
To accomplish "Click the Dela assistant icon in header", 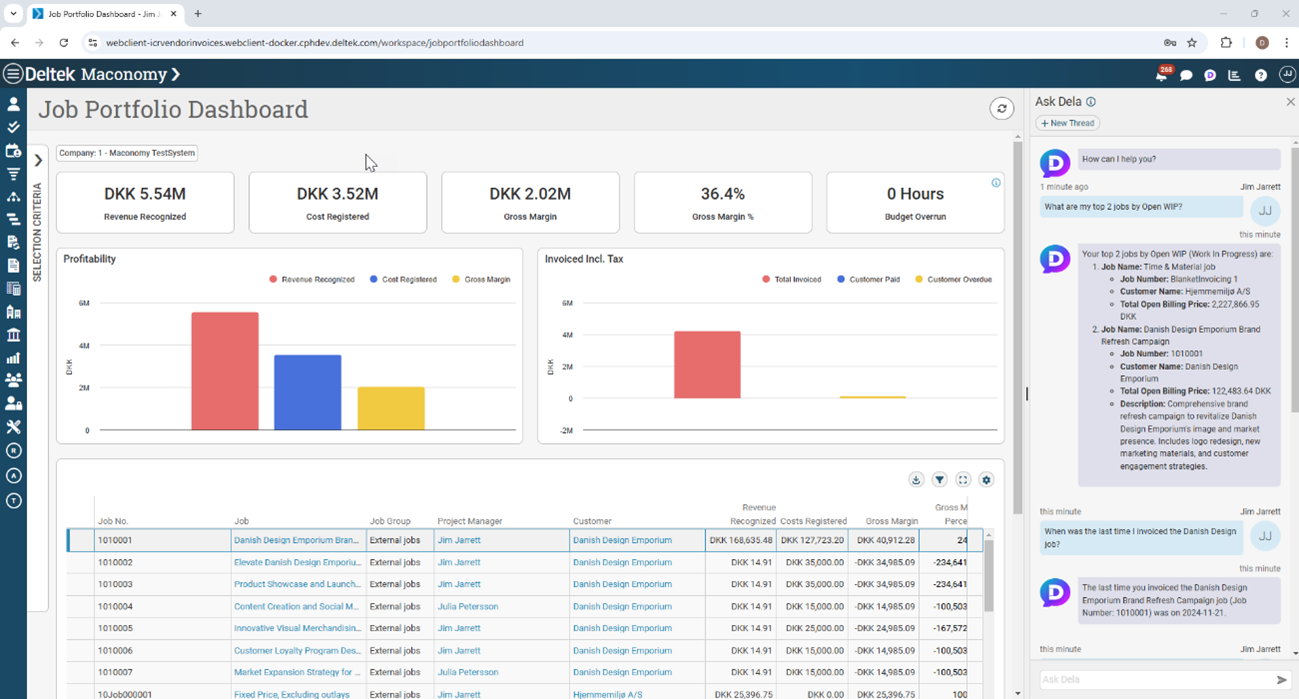I will 1210,75.
